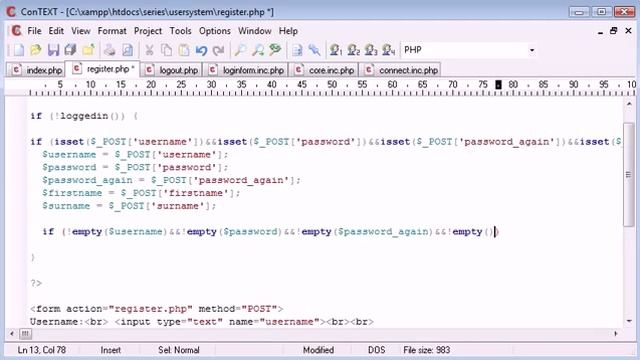Run user command 1 icon
Viewport: 640px width, 360px height.
coord(336,50)
